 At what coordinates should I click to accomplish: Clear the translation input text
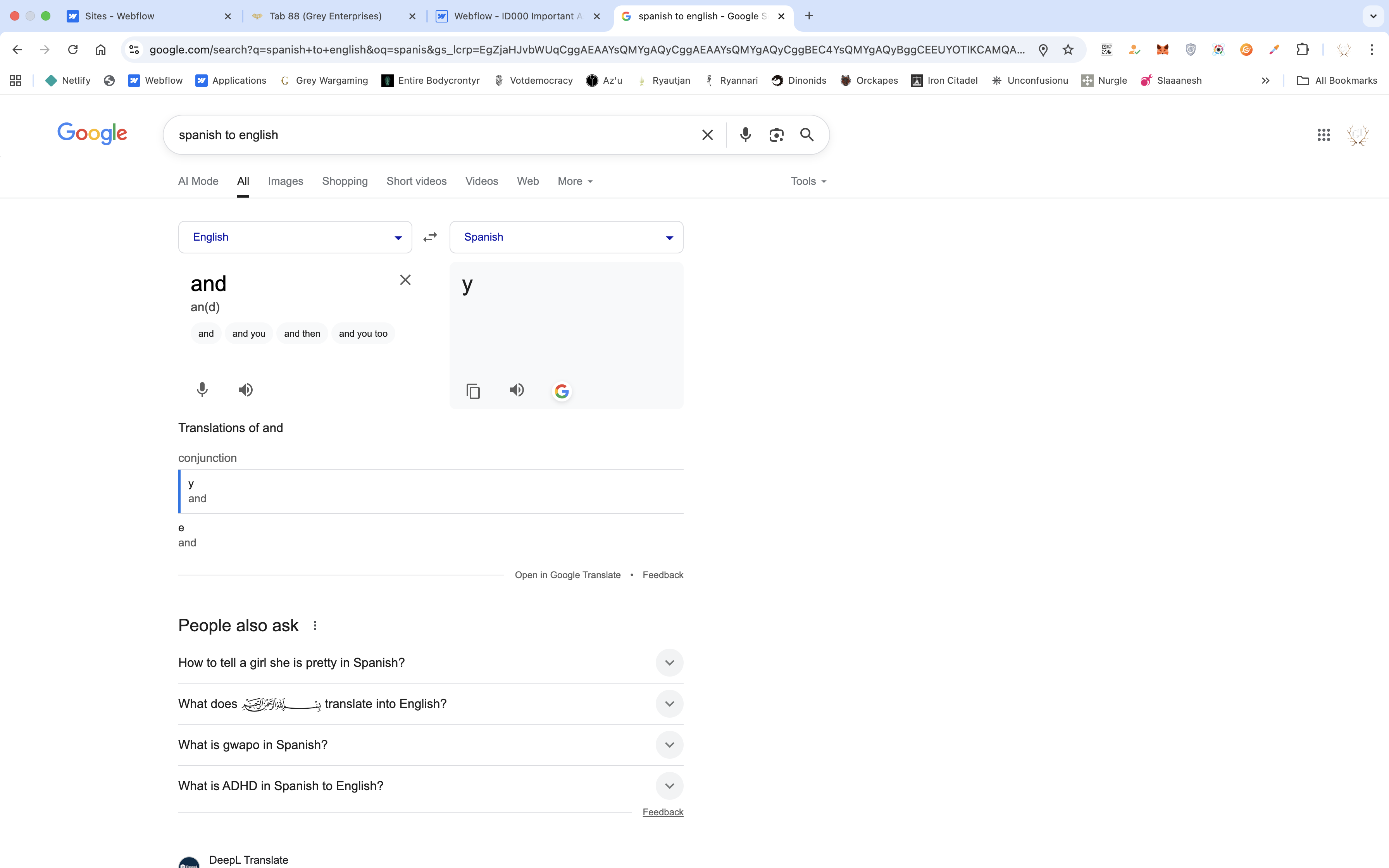click(405, 280)
